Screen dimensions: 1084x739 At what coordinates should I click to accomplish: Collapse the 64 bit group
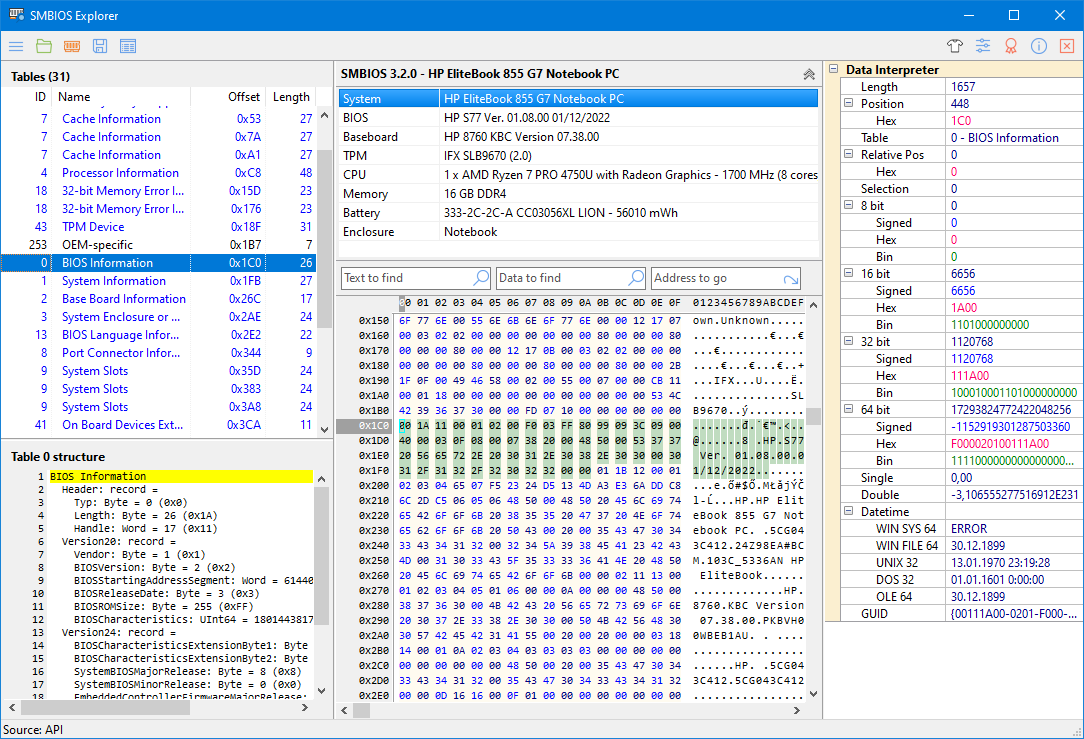click(848, 409)
